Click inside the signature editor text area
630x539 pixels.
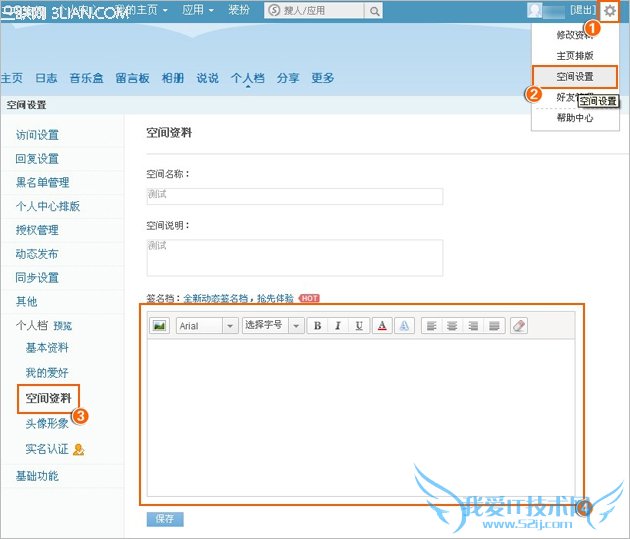point(361,418)
